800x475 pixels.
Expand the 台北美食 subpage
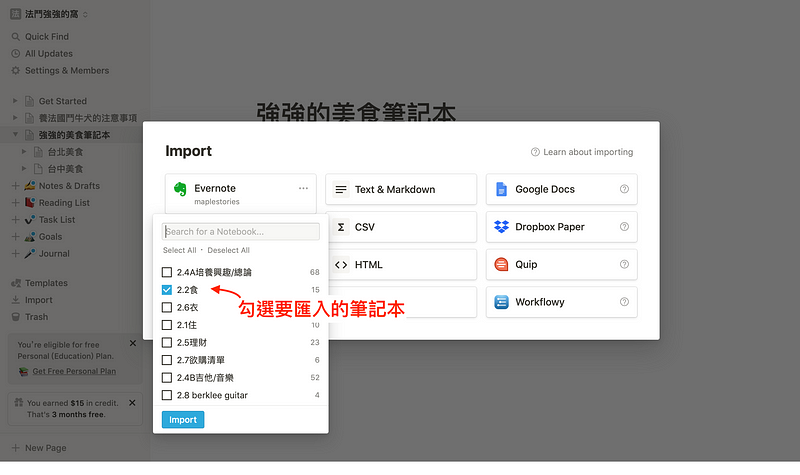(x=24, y=152)
